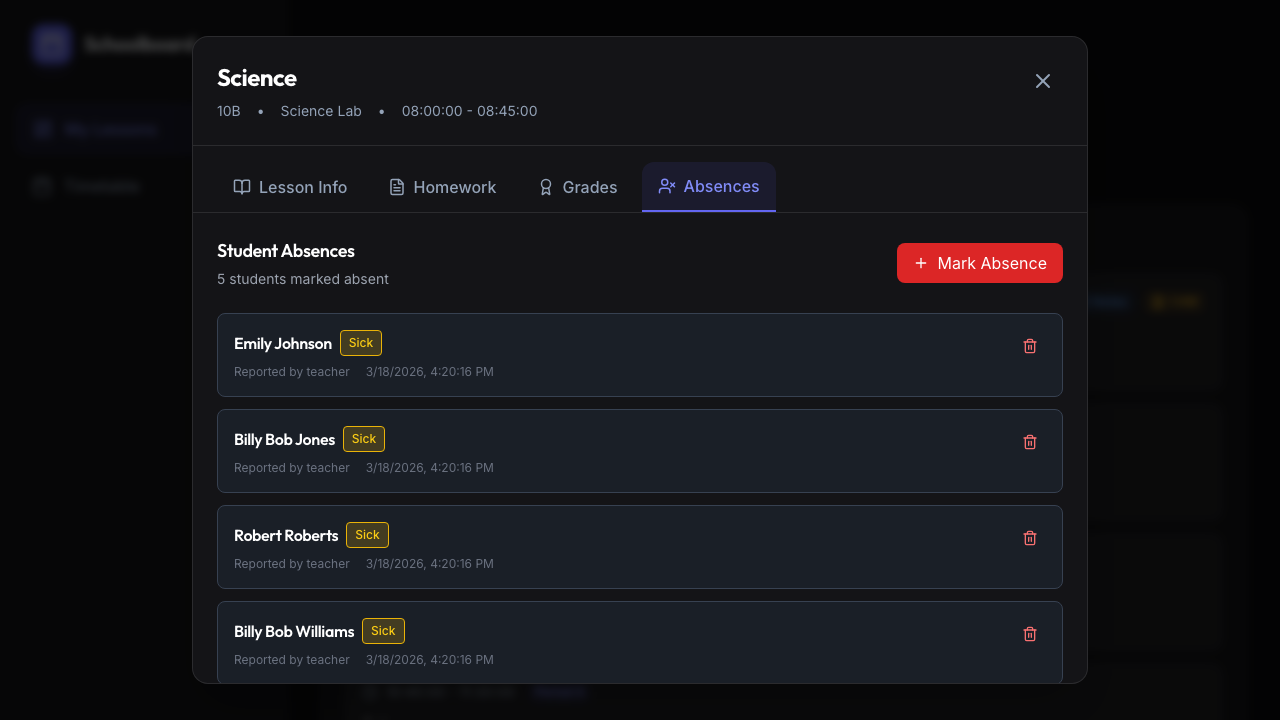
Task: Click the Billy Bob Jones name
Action: [x=284, y=440]
